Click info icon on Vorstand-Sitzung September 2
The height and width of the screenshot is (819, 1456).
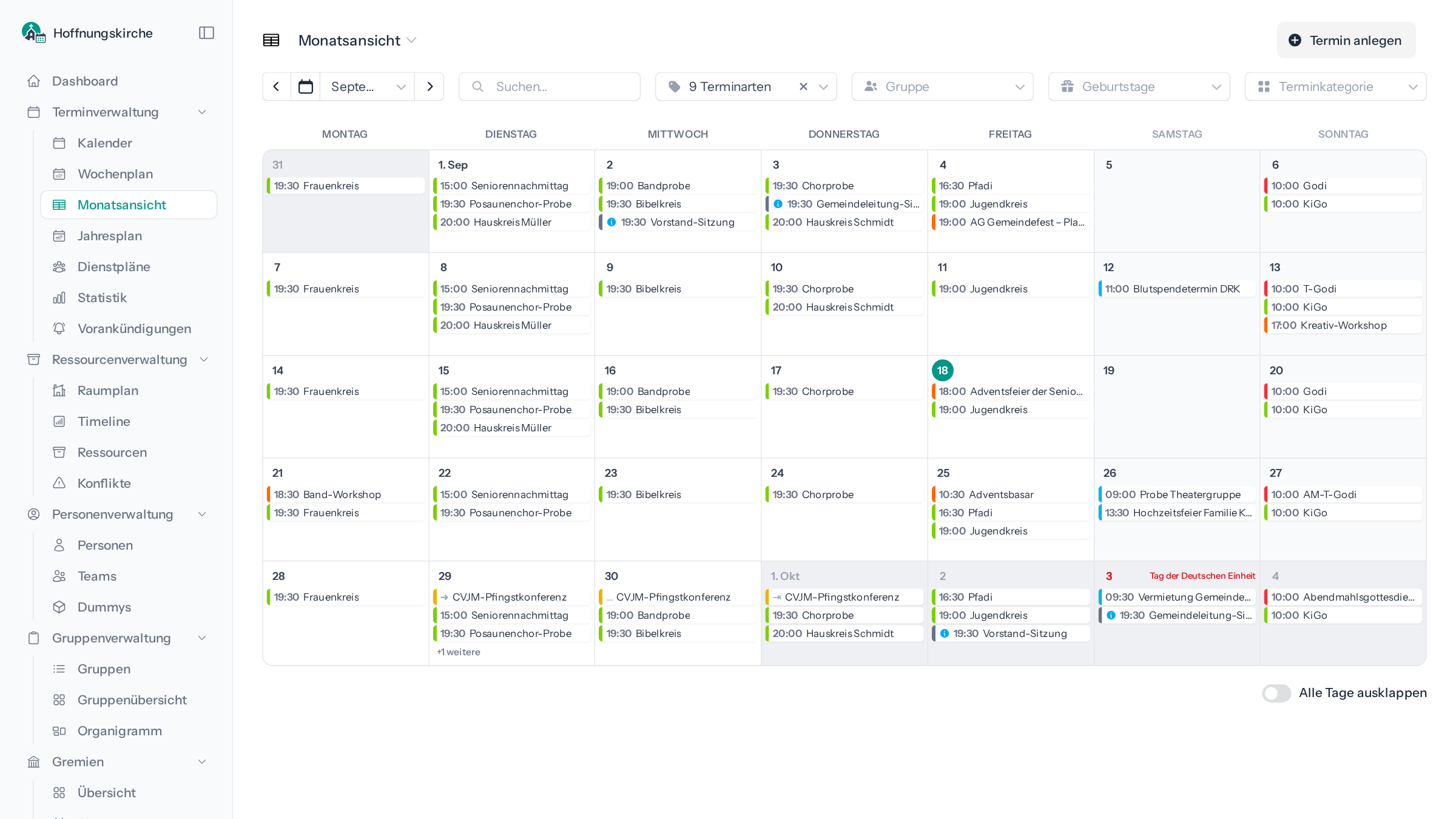pos(612,222)
